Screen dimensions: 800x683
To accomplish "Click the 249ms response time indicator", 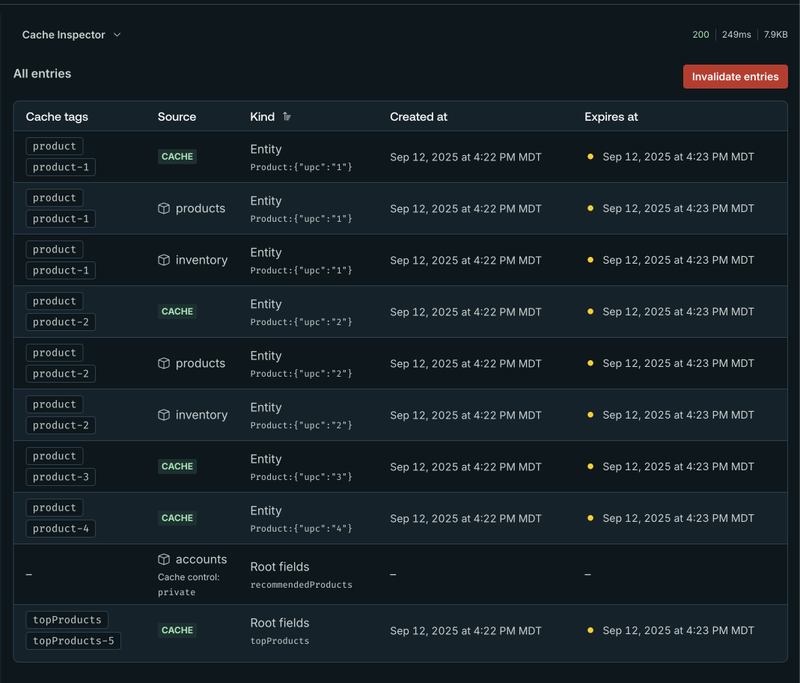I will click(737, 34).
